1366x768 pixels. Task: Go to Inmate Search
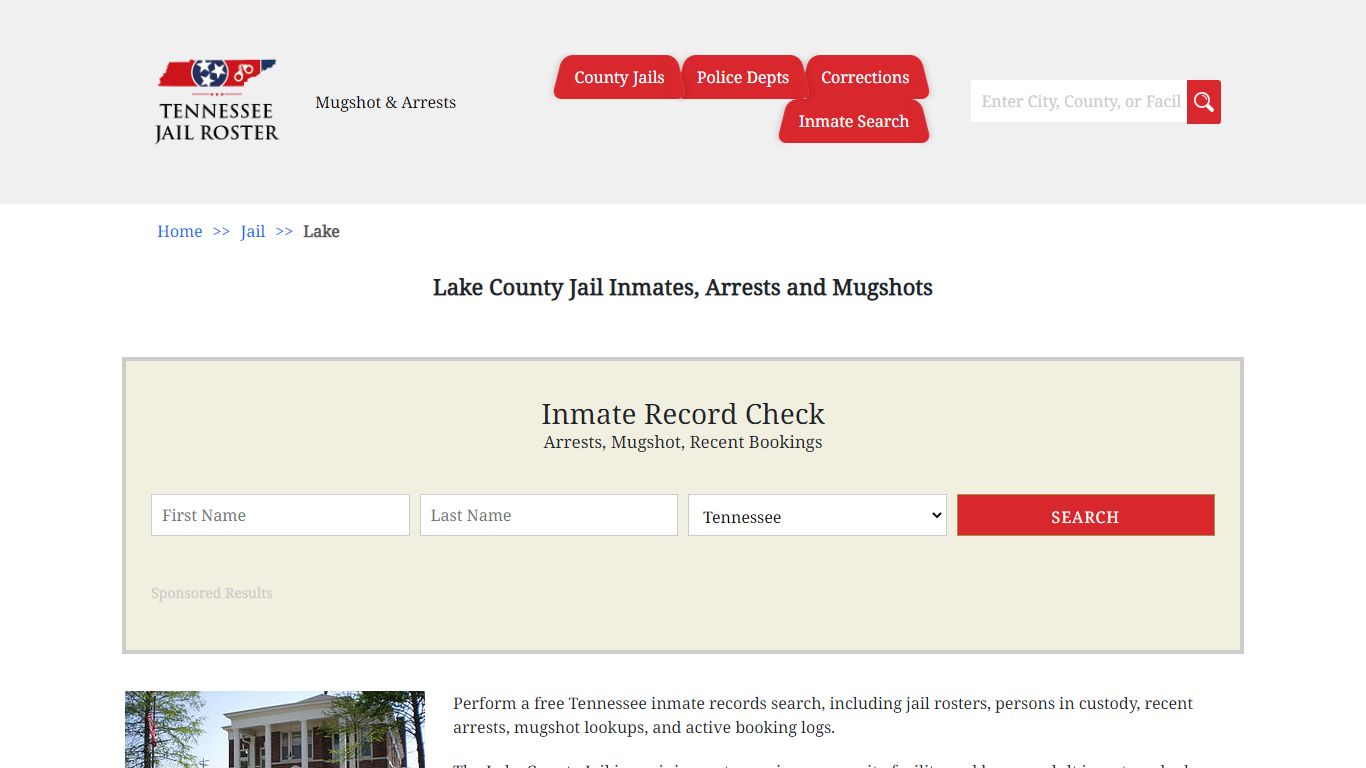click(x=854, y=121)
